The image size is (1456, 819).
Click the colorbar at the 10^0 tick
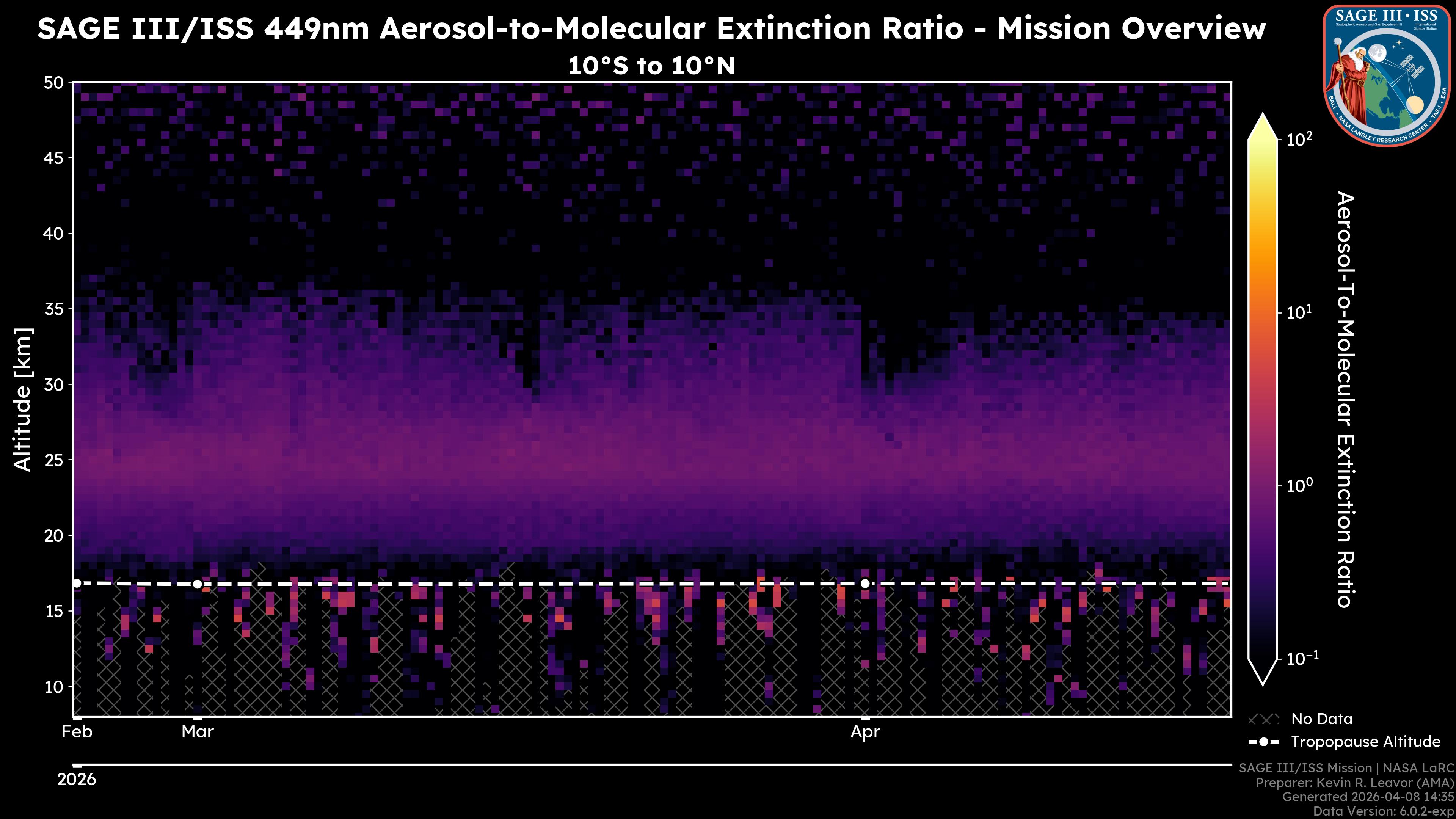(x=1263, y=485)
